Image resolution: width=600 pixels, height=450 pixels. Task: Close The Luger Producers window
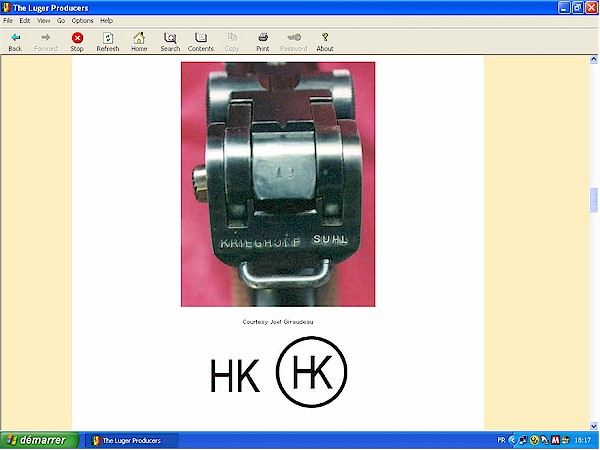coord(592,8)
